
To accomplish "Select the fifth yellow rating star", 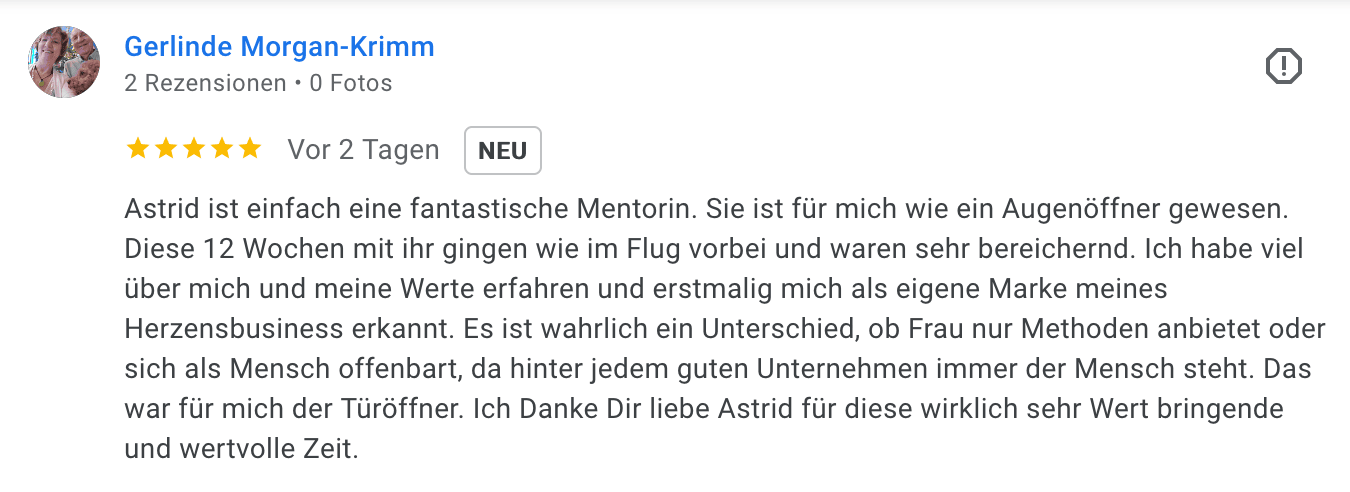I will click(249, 150).
